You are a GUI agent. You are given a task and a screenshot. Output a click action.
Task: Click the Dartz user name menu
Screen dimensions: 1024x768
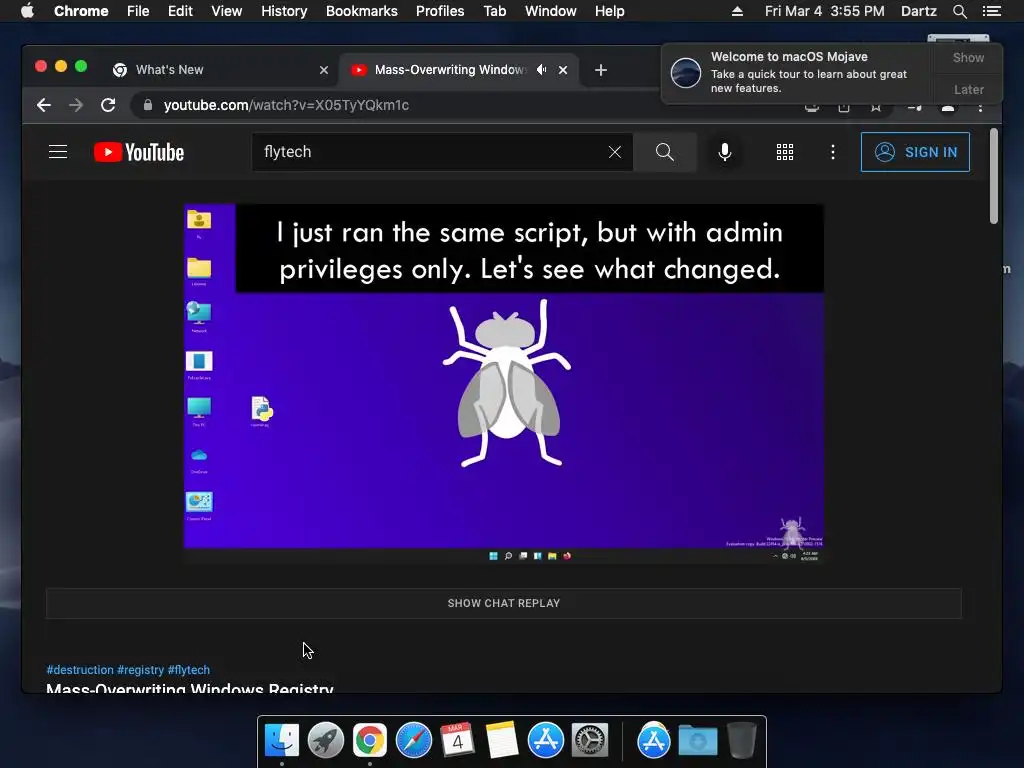tap(918, 11)
